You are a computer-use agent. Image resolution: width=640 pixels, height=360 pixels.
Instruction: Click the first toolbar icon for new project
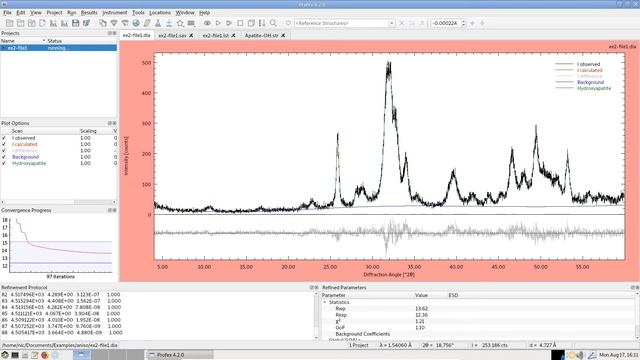tap(9, 23)
